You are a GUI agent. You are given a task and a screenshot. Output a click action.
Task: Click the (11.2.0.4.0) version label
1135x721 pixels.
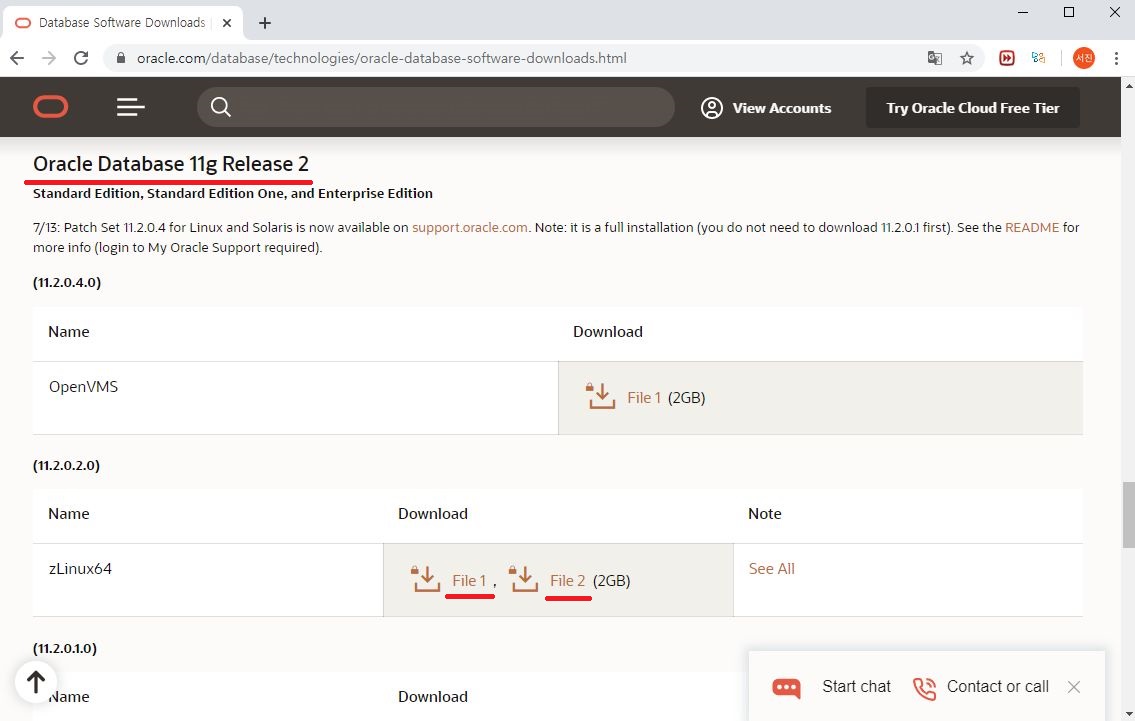(67, 282)
